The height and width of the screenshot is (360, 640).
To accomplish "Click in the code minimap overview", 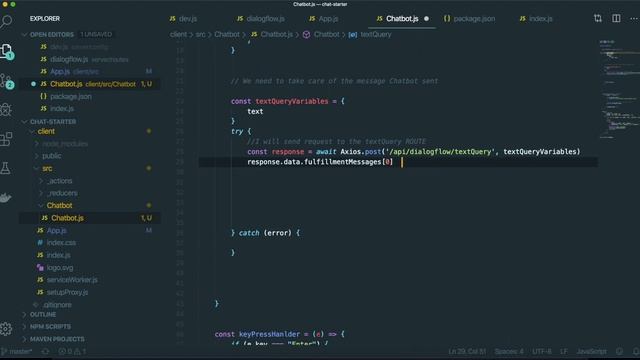I will [x=619, y=90].
